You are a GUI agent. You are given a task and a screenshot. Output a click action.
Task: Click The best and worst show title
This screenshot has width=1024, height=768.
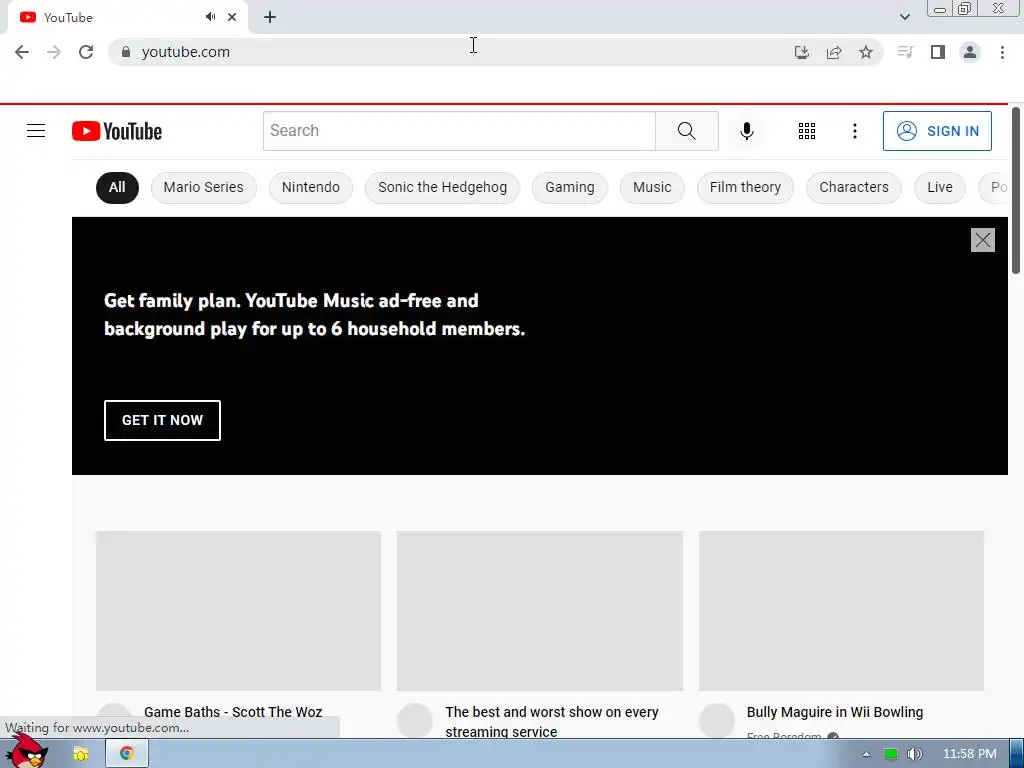(552, 722)
